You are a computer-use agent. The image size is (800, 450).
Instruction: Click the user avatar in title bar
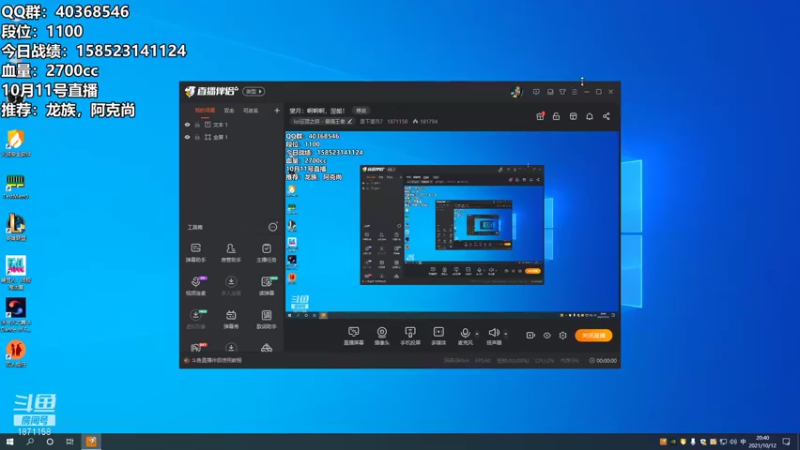point(516,92)
